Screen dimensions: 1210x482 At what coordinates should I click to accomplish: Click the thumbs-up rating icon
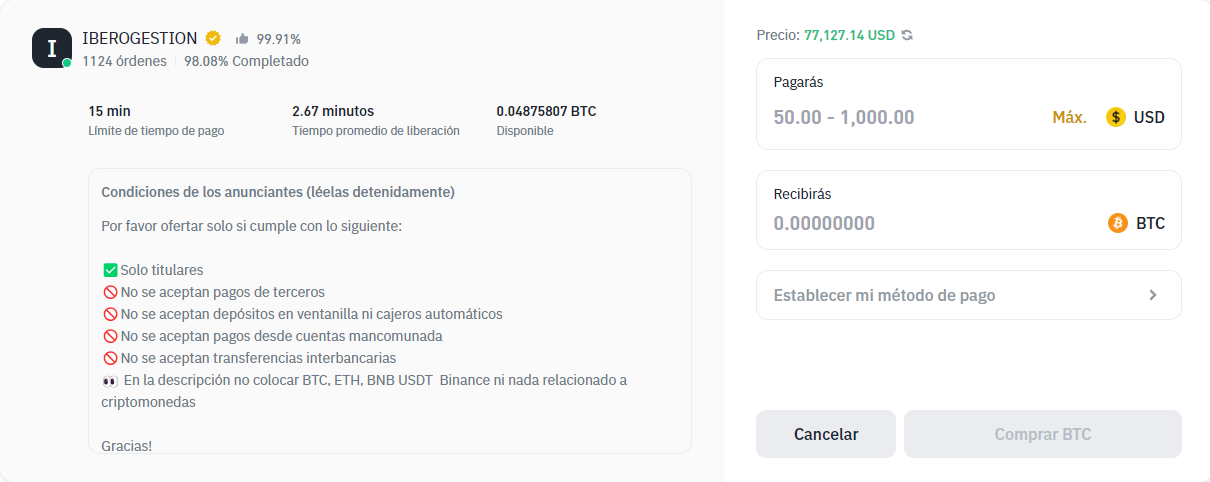(x=241, y=39)
